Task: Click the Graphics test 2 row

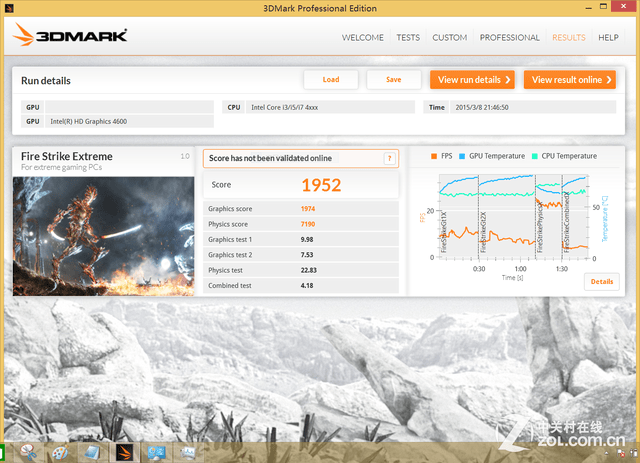Action: coord(301,255)
